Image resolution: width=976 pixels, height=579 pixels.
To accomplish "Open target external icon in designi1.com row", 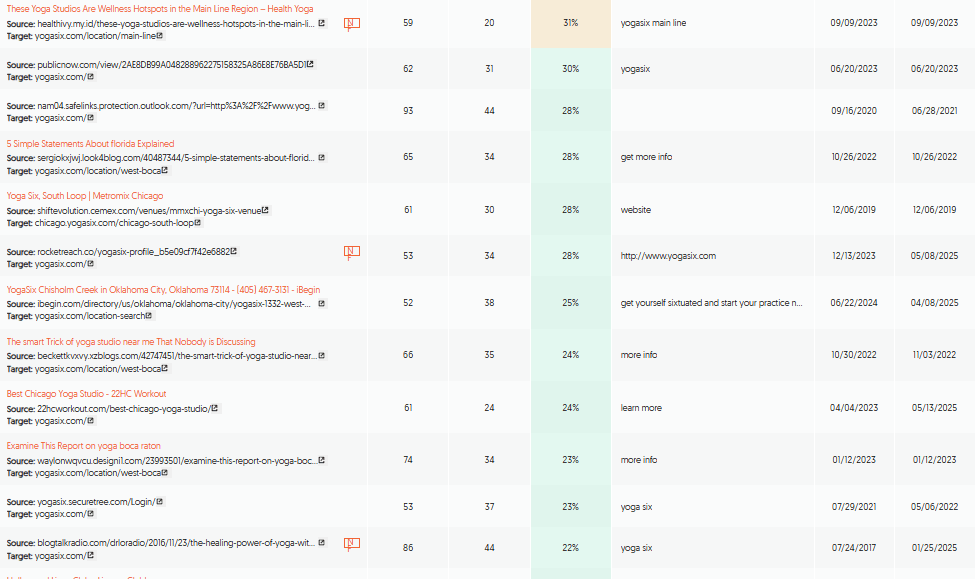I will (x=165, y=473).
